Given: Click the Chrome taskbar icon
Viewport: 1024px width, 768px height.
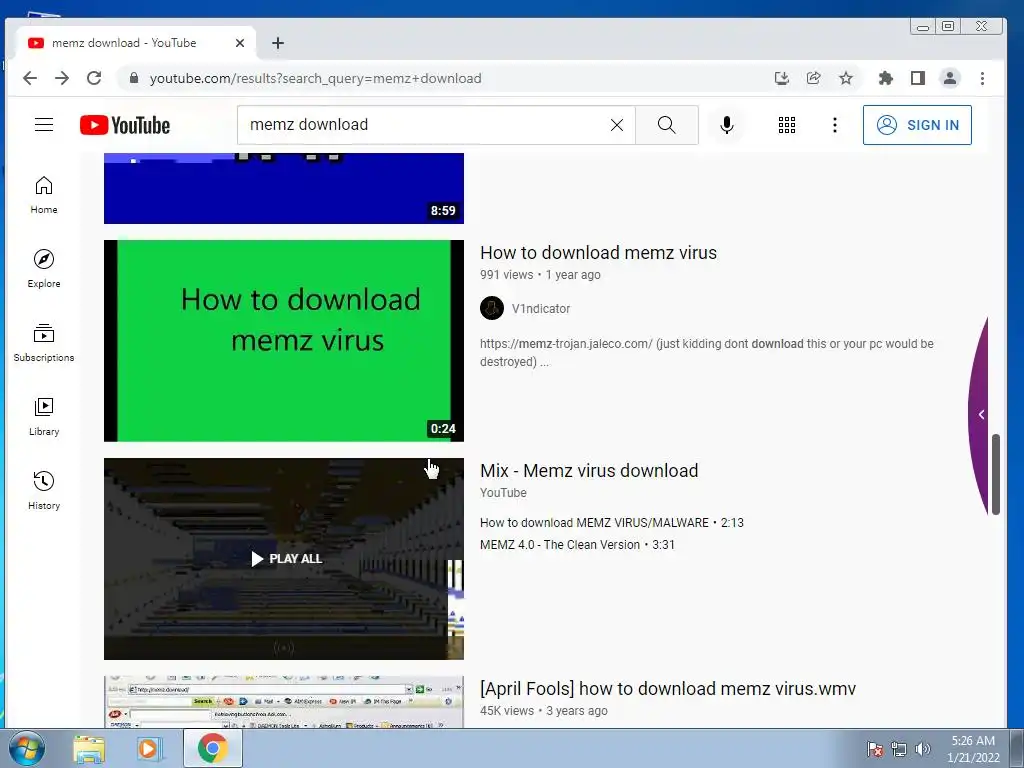Looking at the screenshot, I should point(212,748).
